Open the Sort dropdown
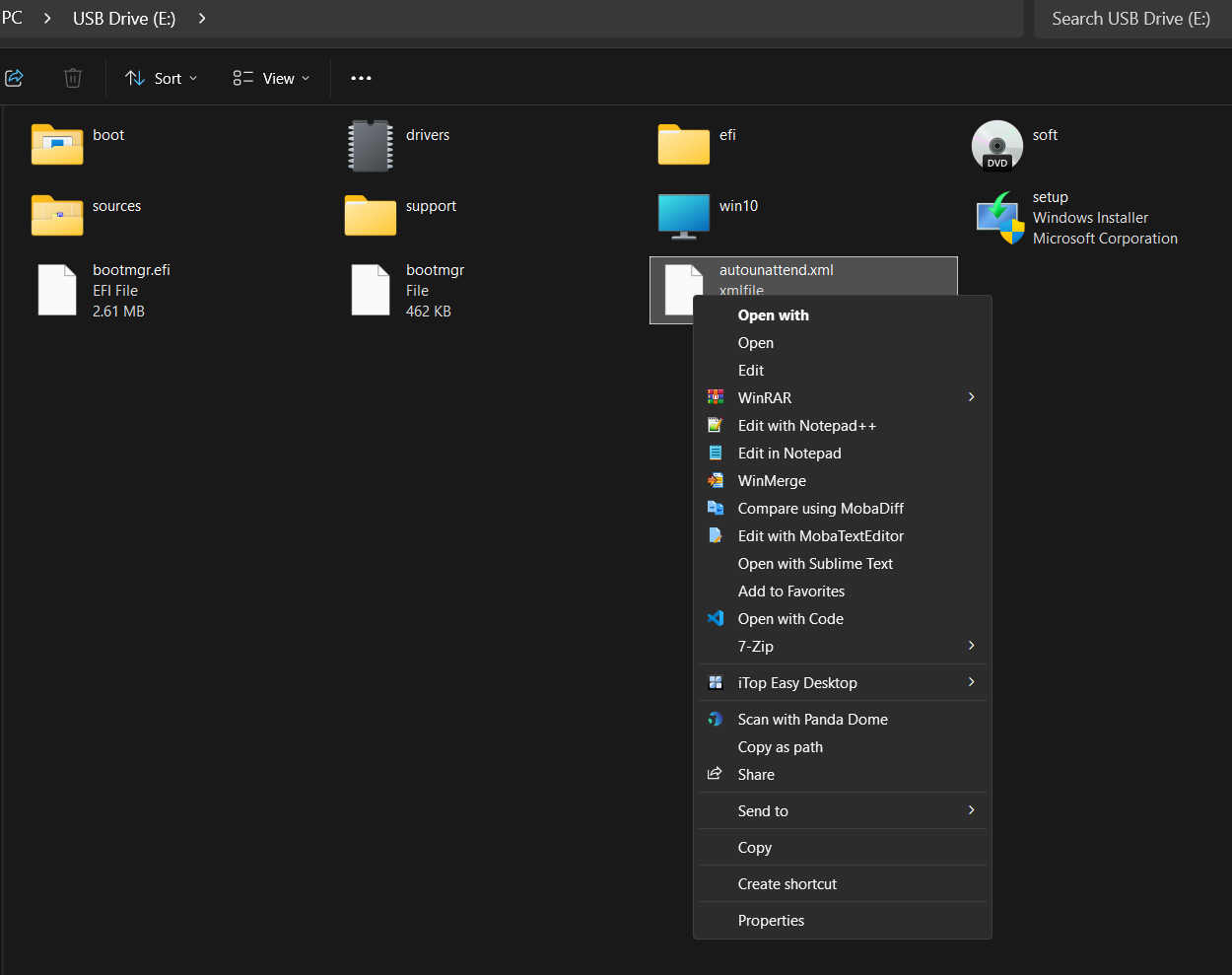 click(162, 78)
